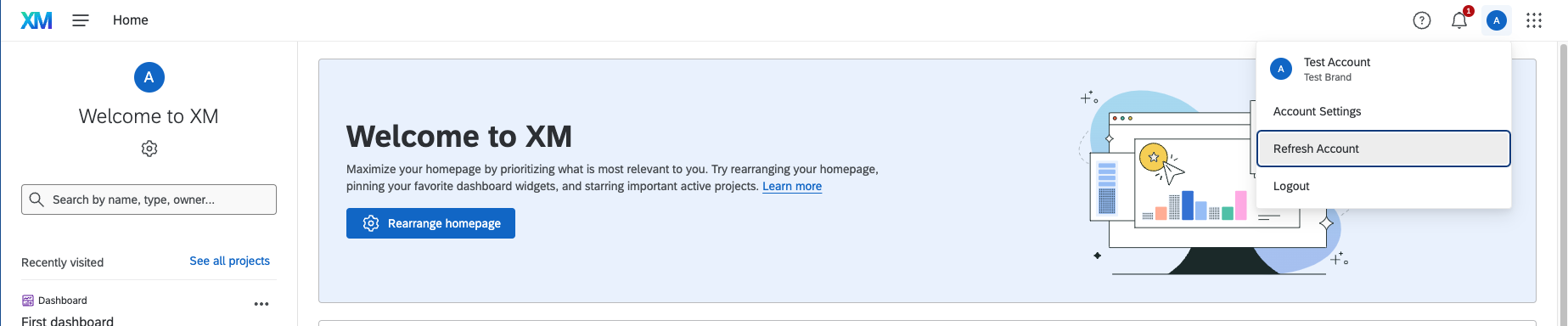The width and height of the screenshot is (1568, 326).
Task: Click the gear icon under Welcome to XM
Action: pyautogui.click(x=149, y=149)
